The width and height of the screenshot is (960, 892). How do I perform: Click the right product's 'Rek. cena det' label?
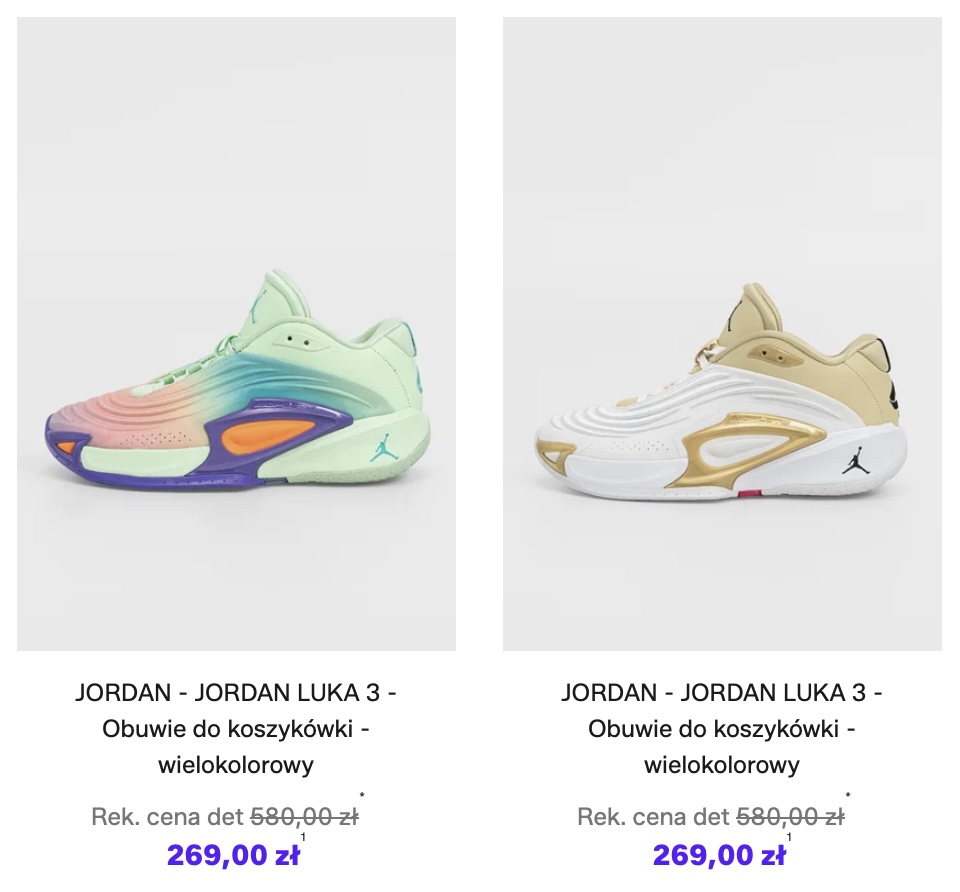(654, 817)
